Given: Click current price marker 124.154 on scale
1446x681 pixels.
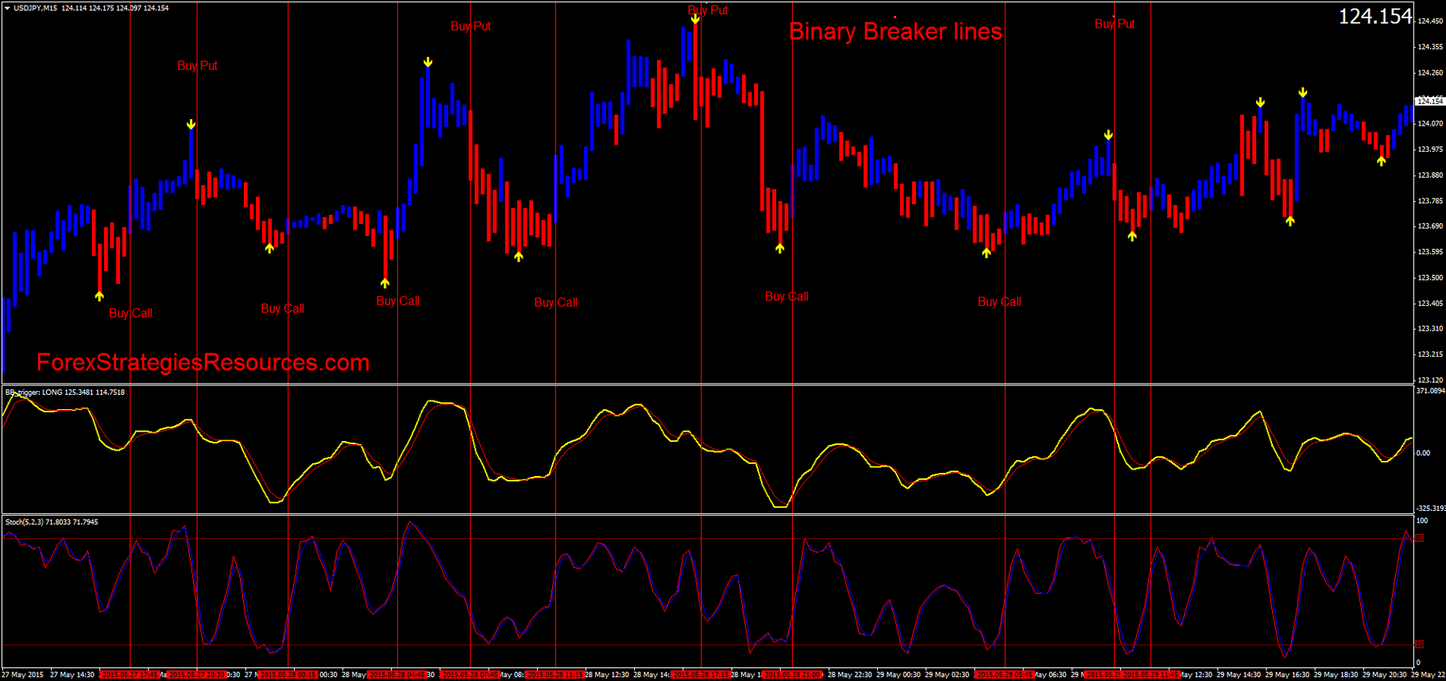Looking at the screenshot, I should coord(1430,101).
